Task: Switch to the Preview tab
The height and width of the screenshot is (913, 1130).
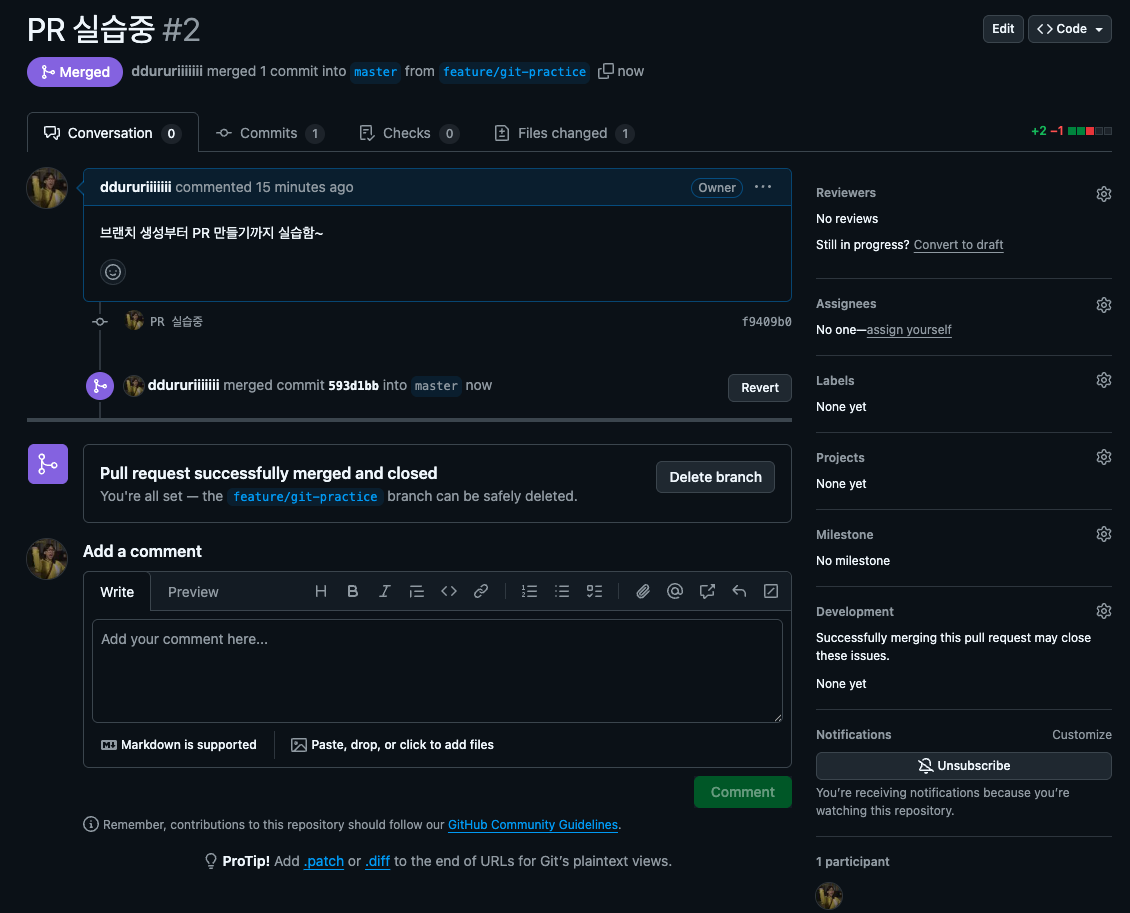Action: pos(193,592)
